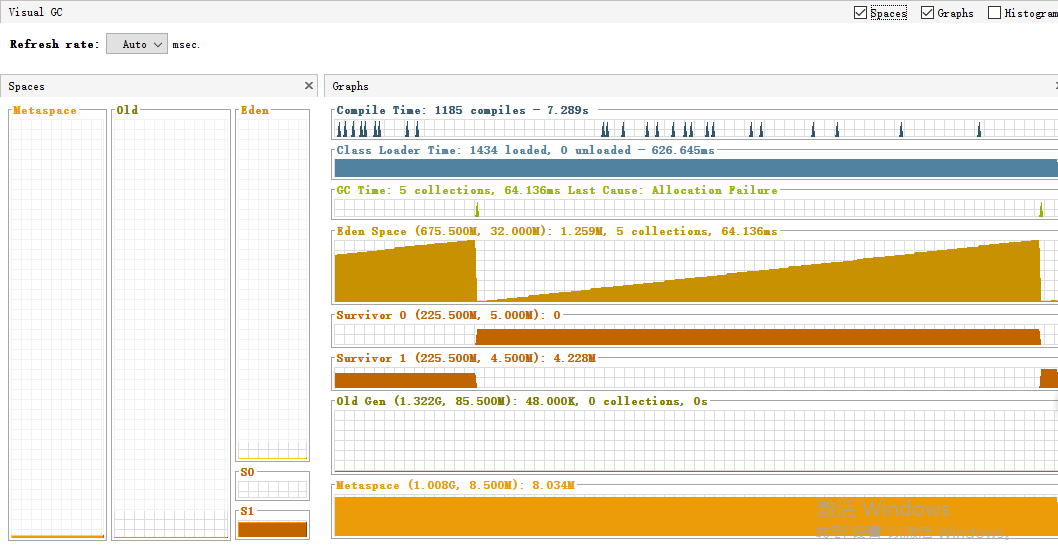Click the Old Gen graph
This screenshot has height=545, width=1058.
pyautogui.click(x=696, y=441)
